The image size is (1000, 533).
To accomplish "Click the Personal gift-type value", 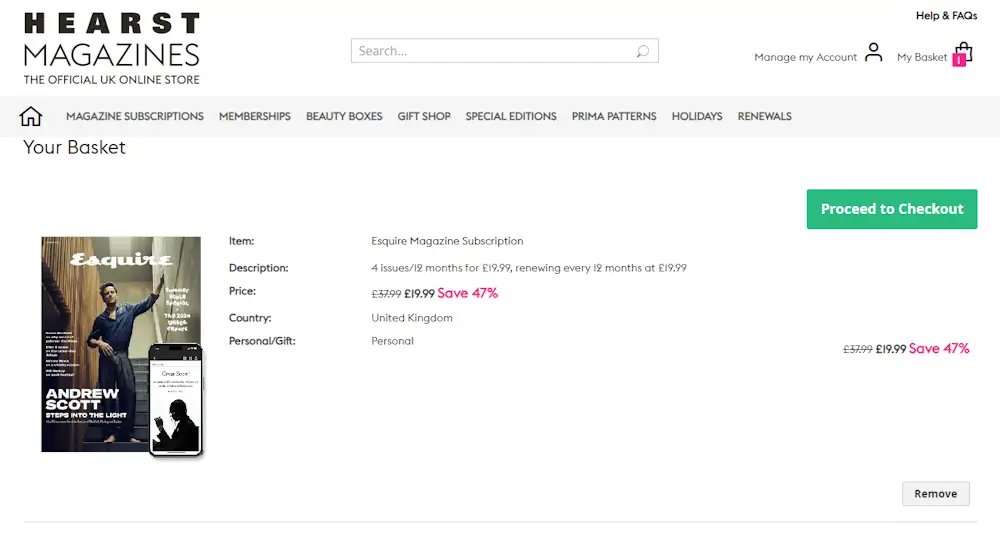I will (x=392, y=341).
